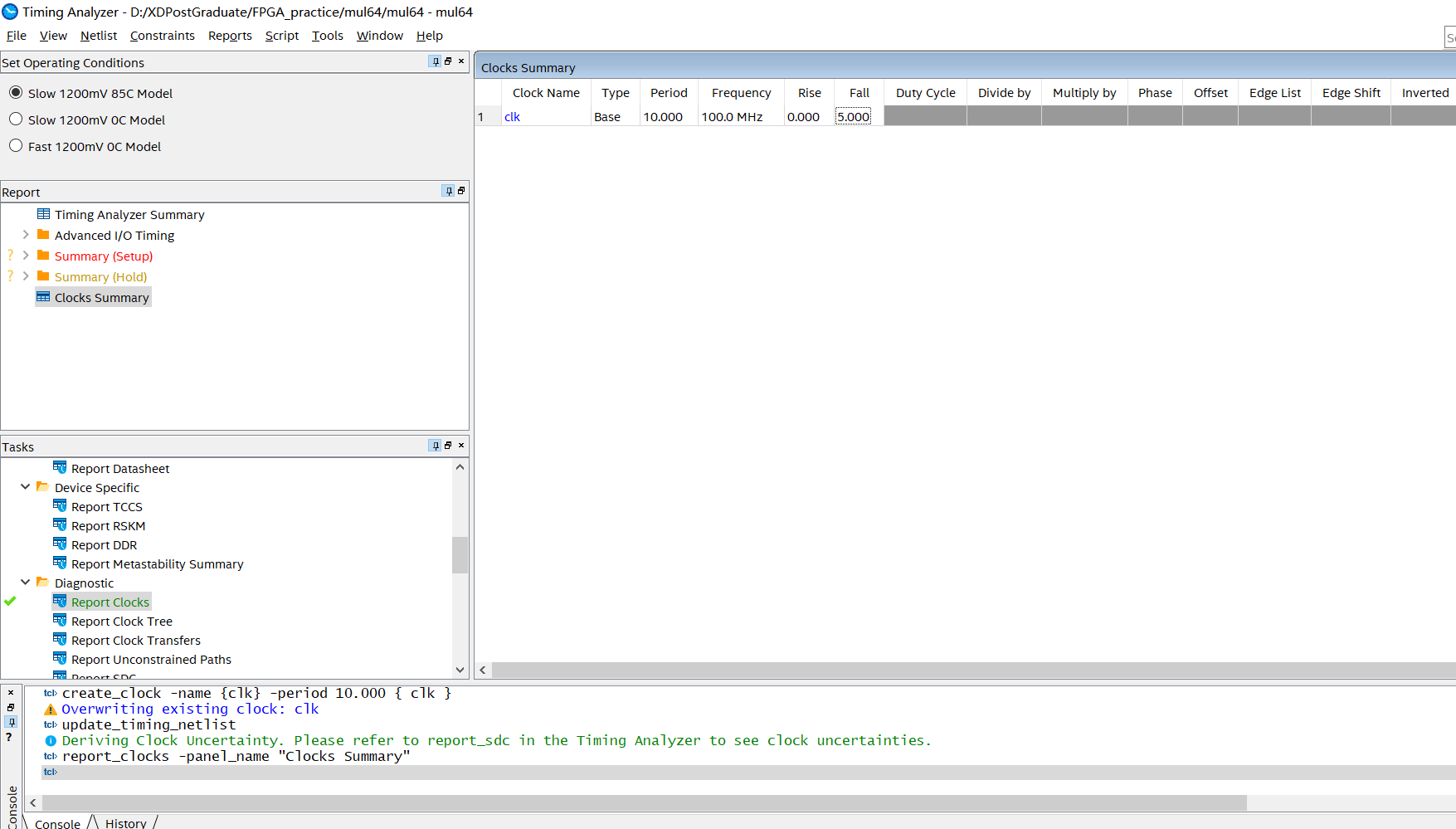Open Timing Analyzer Summary report

tap(129, 215)
